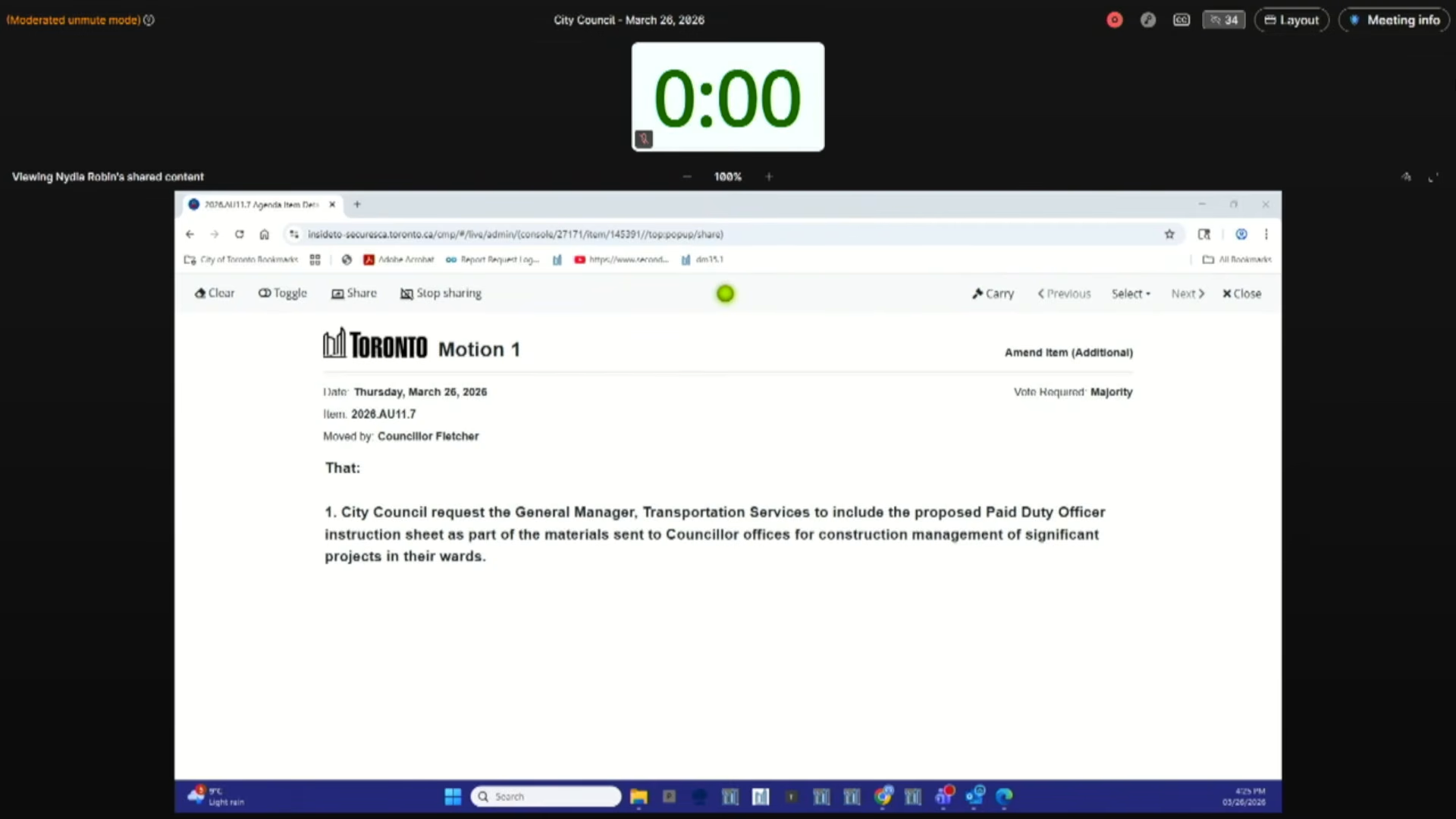Click the key/lock security icon in meeting bar

pos(1148,20)
